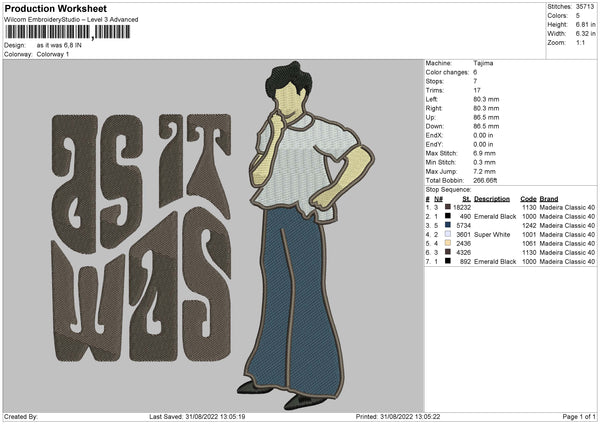The width and height of the screenshot is (600, 424).
Task: Click thread code 1242
Action: [x=529, y=226]
